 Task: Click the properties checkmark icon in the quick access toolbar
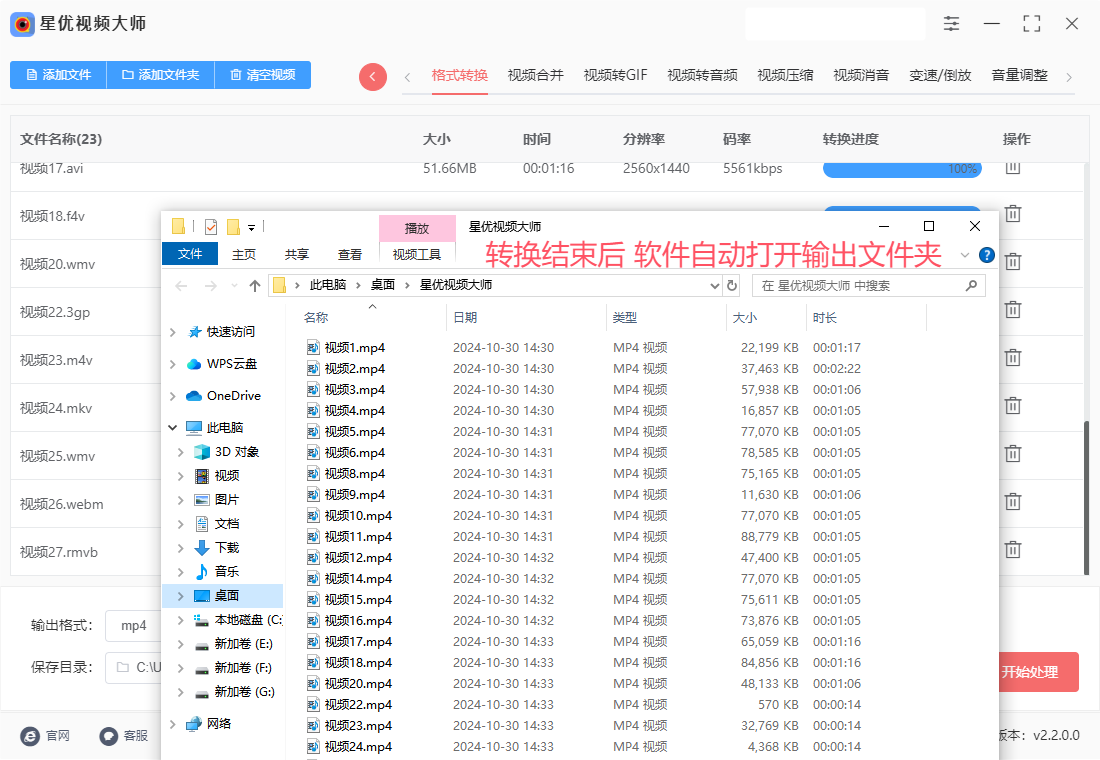click(210, 227)
